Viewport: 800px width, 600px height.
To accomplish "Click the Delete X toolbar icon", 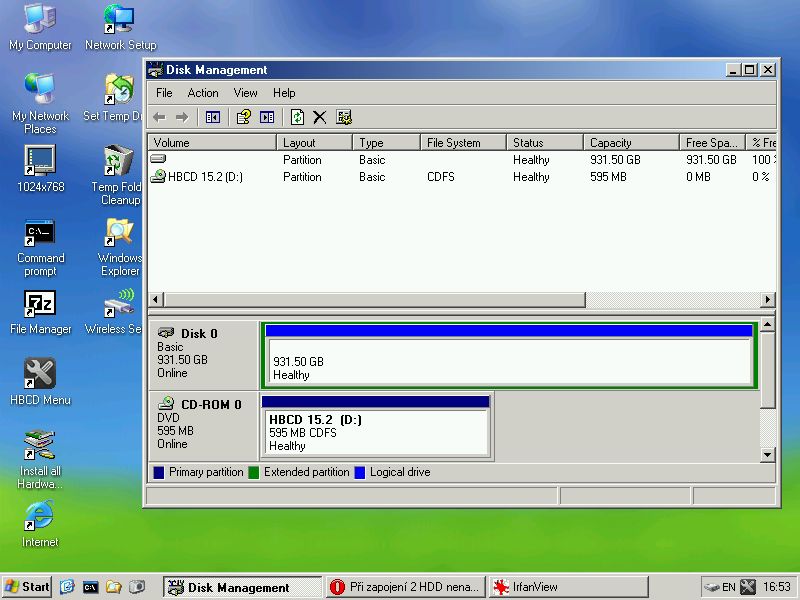I will pos(320,117).
